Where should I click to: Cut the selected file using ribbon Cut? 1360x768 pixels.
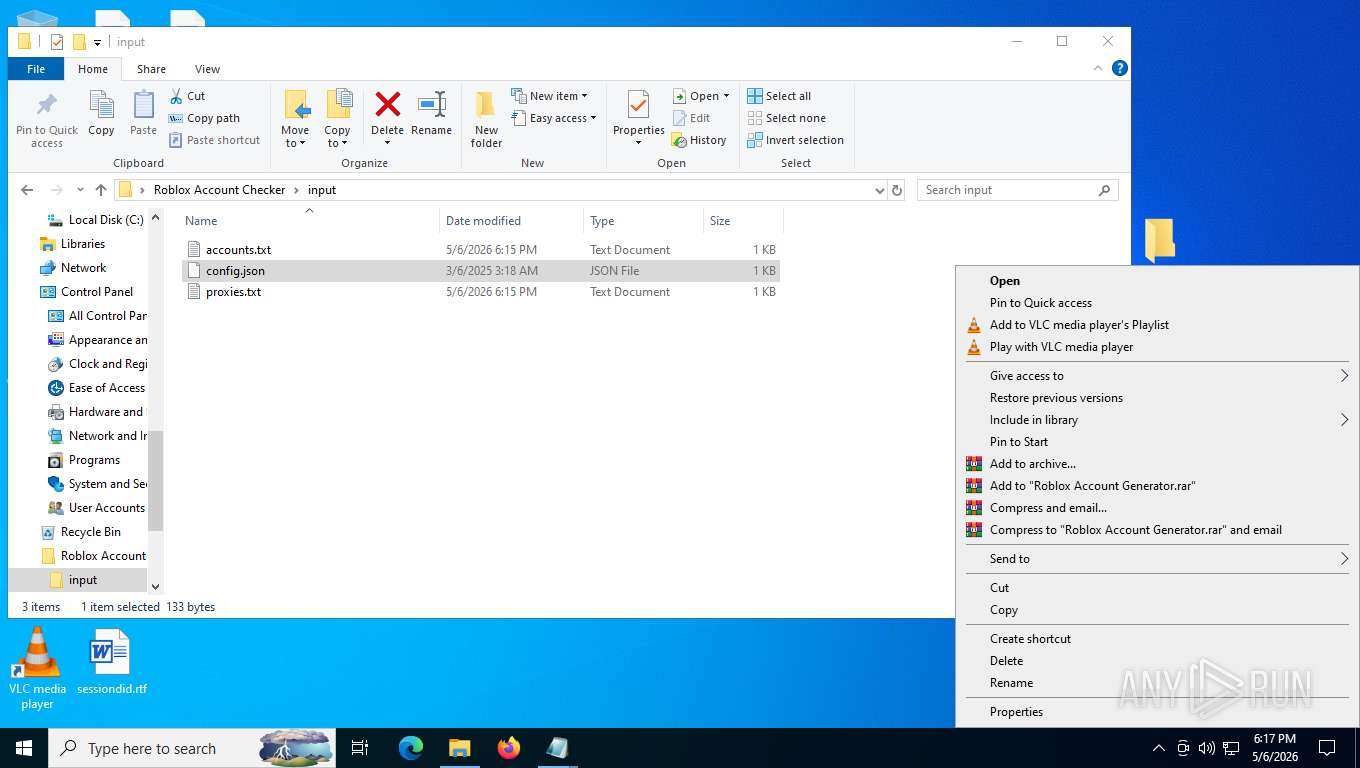point(186,96)
